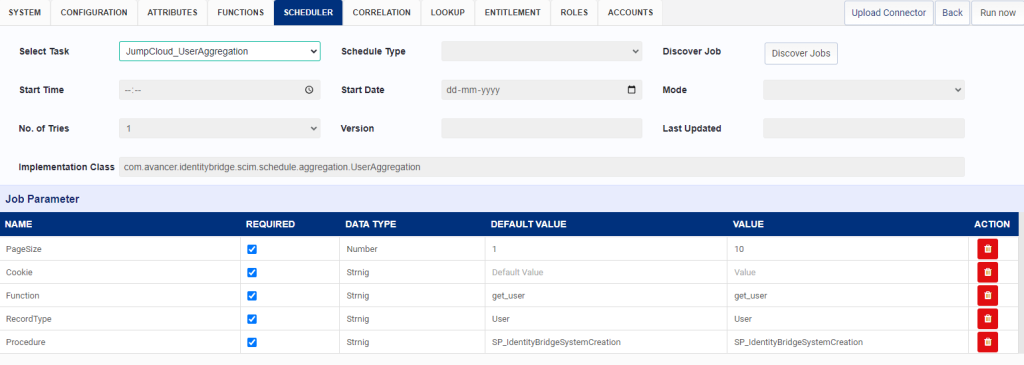The image size is (1024, 365).
Task: Click the Cookie Value input field
Action: [x=847, y=272]
